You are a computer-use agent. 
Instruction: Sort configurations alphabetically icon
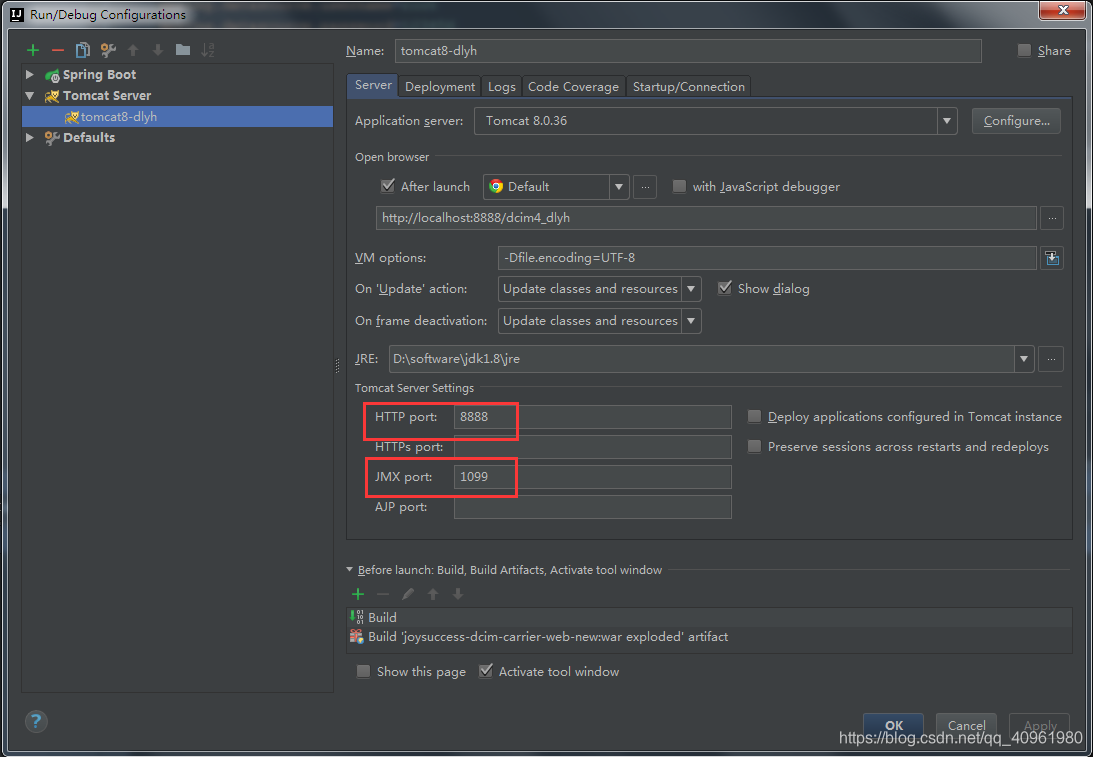pyautogui.click(x=208, y=50)
